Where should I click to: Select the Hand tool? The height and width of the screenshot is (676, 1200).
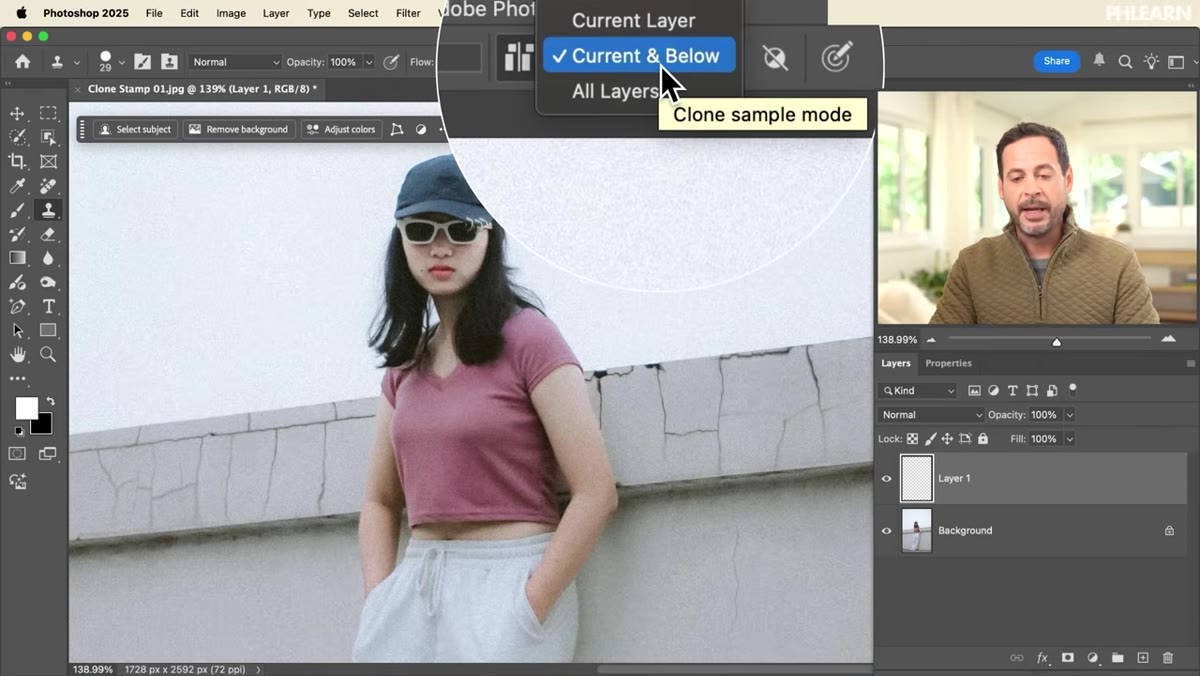click(17, 355)
